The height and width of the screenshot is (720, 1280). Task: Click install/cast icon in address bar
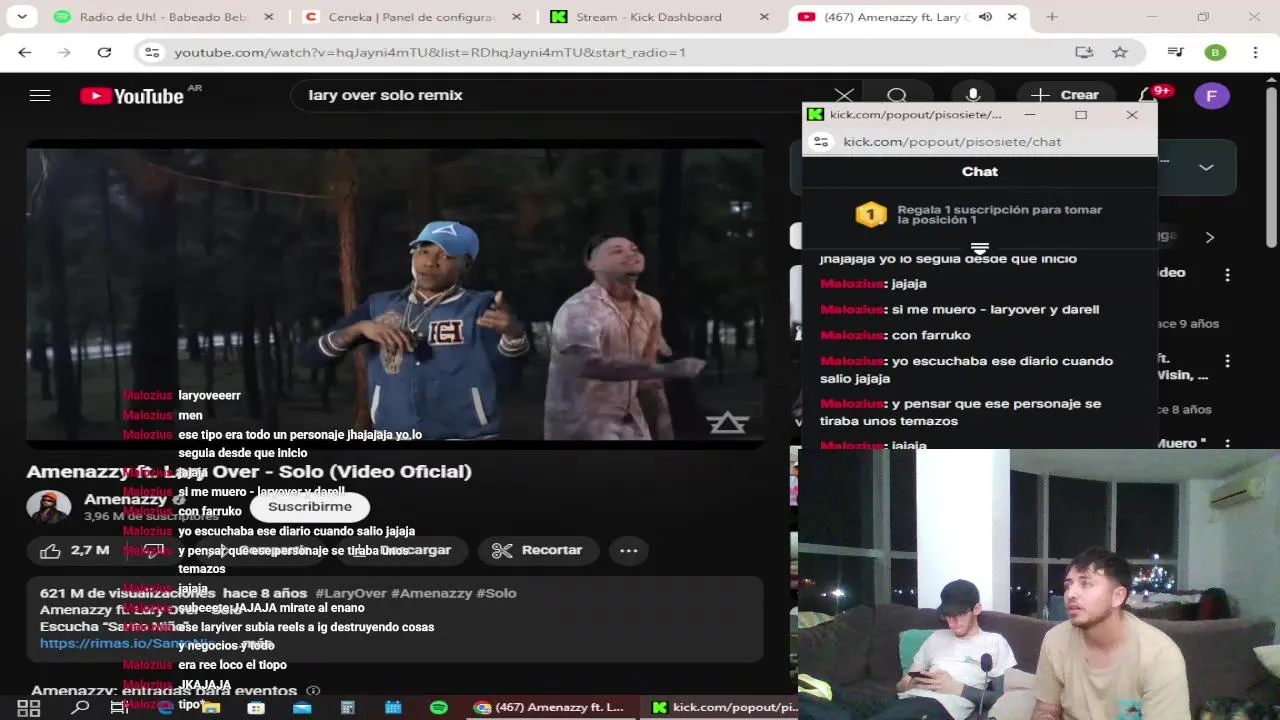point(1084,52)
